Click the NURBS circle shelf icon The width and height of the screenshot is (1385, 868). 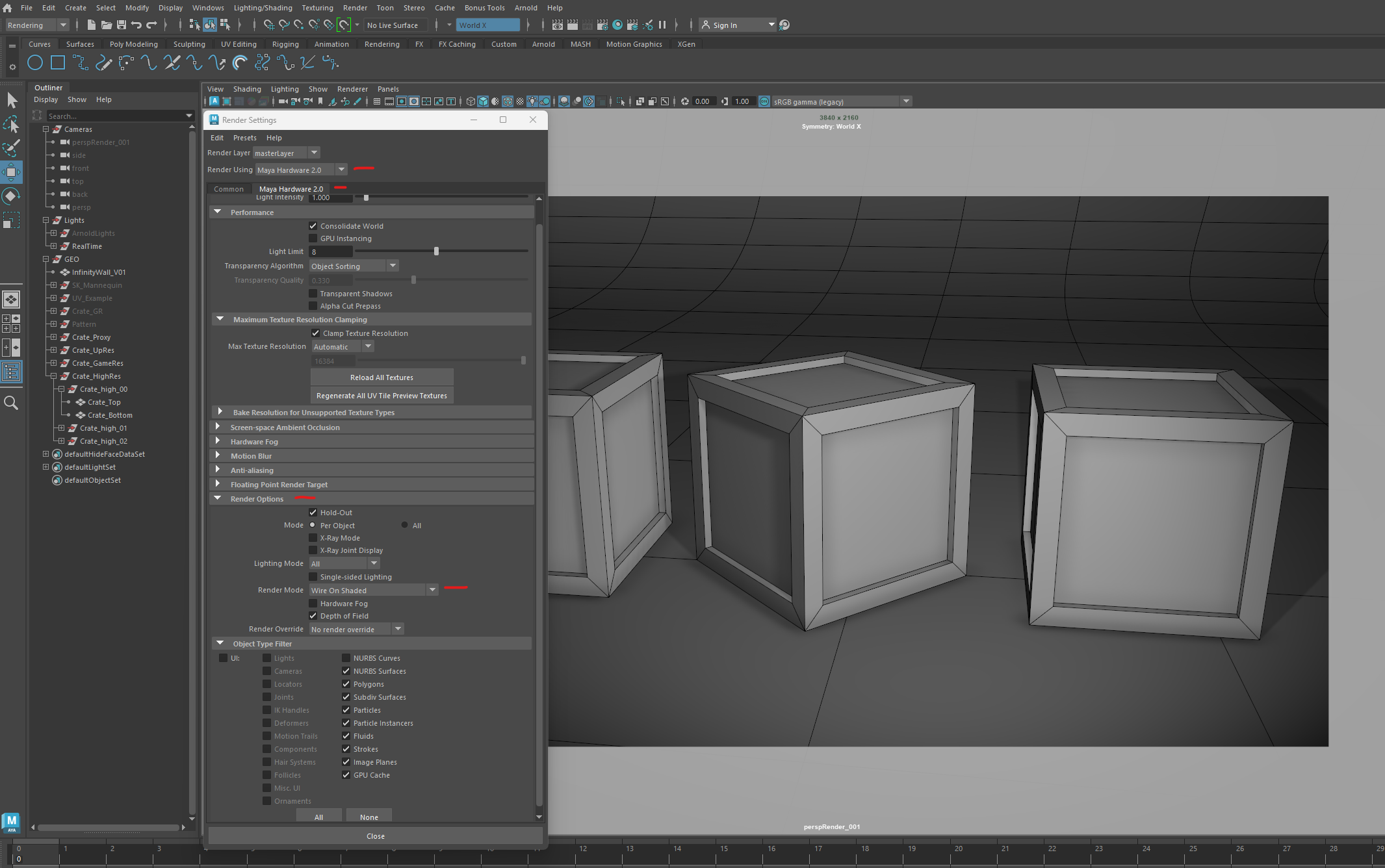35,63
